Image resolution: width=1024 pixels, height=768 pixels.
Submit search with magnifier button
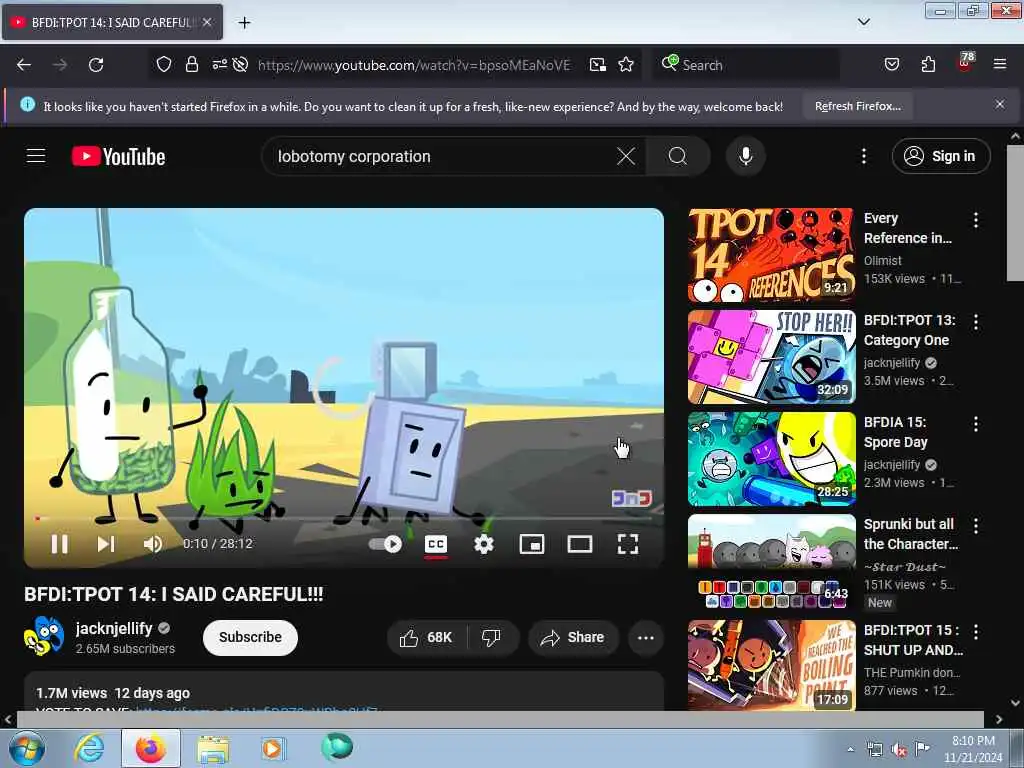pyautogui.click(x=678, y=156)
